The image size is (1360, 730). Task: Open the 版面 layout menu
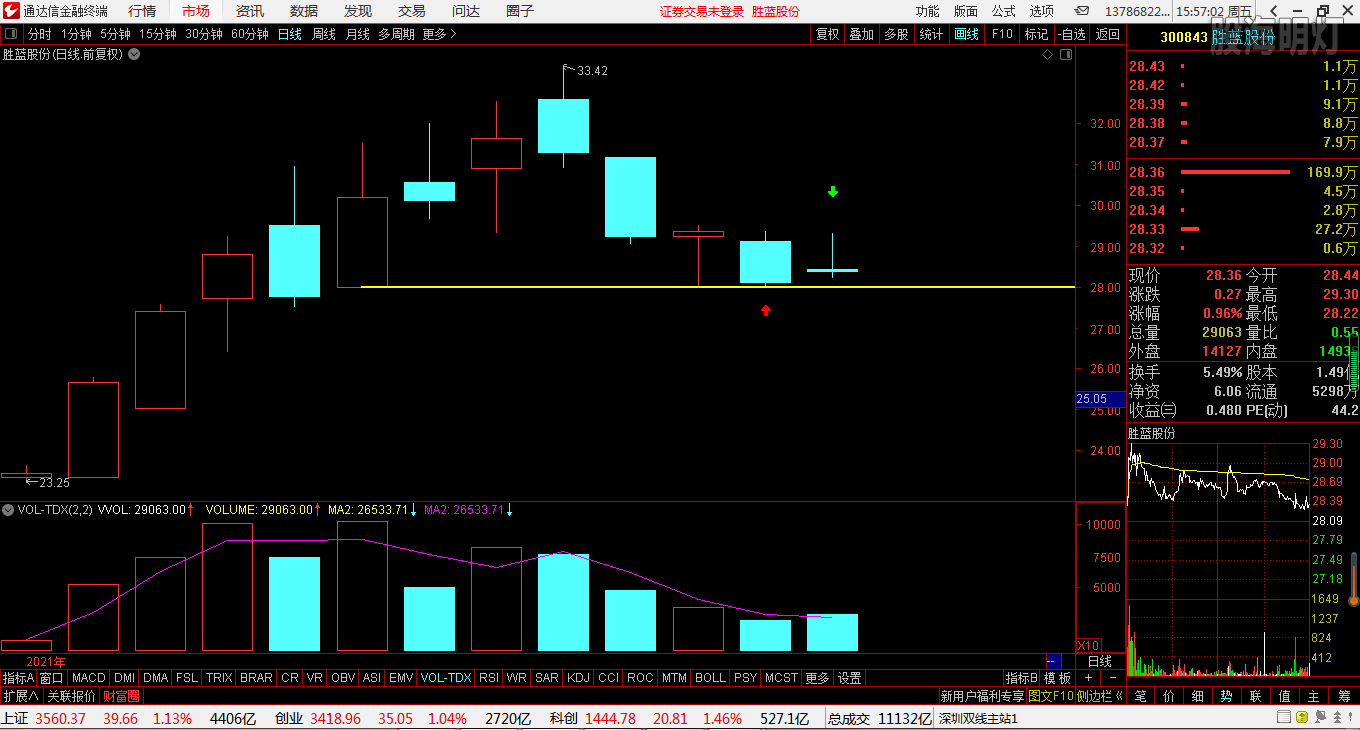tap(965, 11)
